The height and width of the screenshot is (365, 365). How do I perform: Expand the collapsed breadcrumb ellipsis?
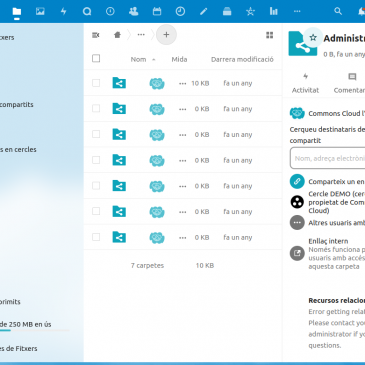(141, 35)
